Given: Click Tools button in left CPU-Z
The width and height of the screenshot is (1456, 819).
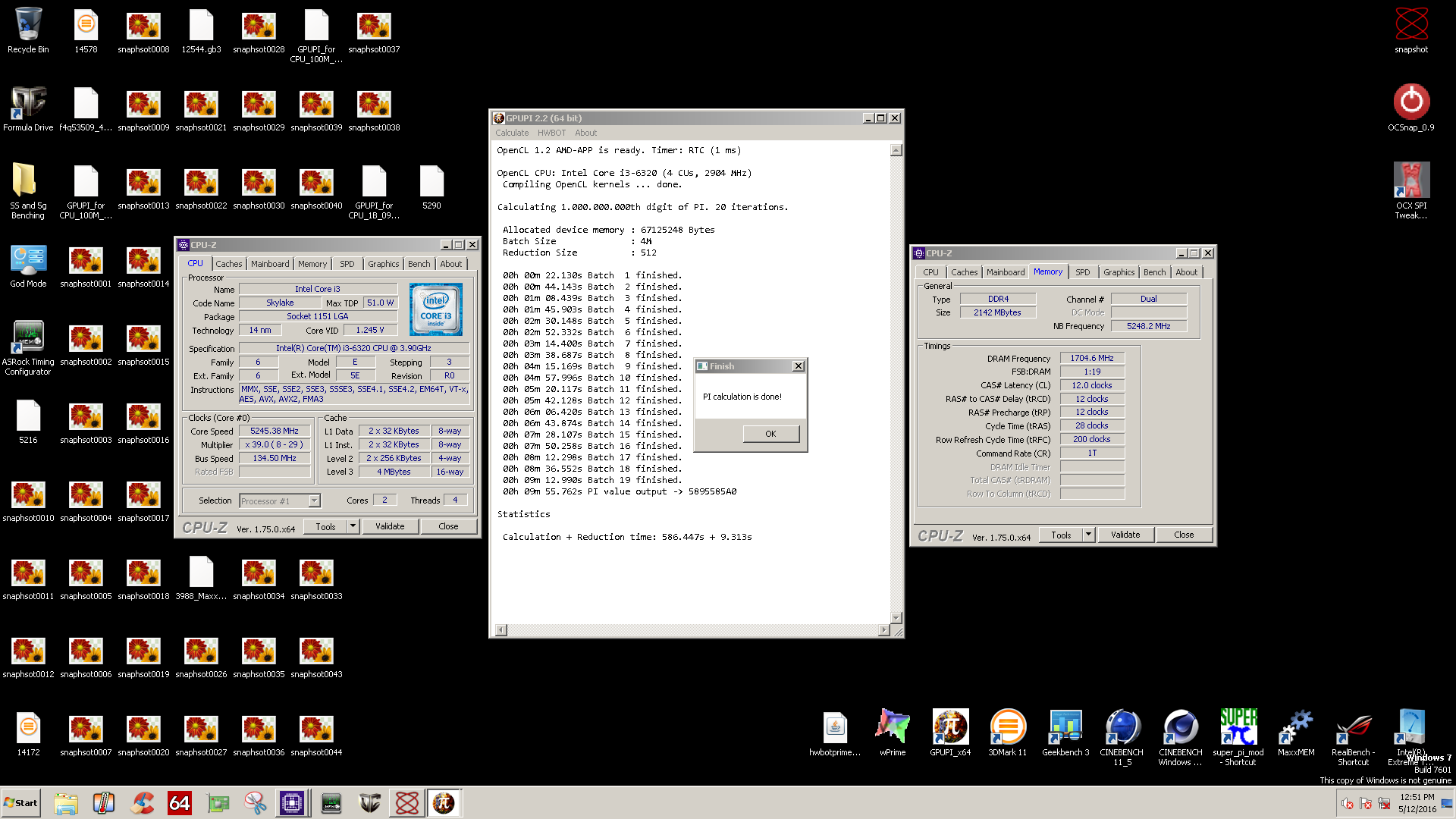Looking at the screenshot, I should coord(325,526).
